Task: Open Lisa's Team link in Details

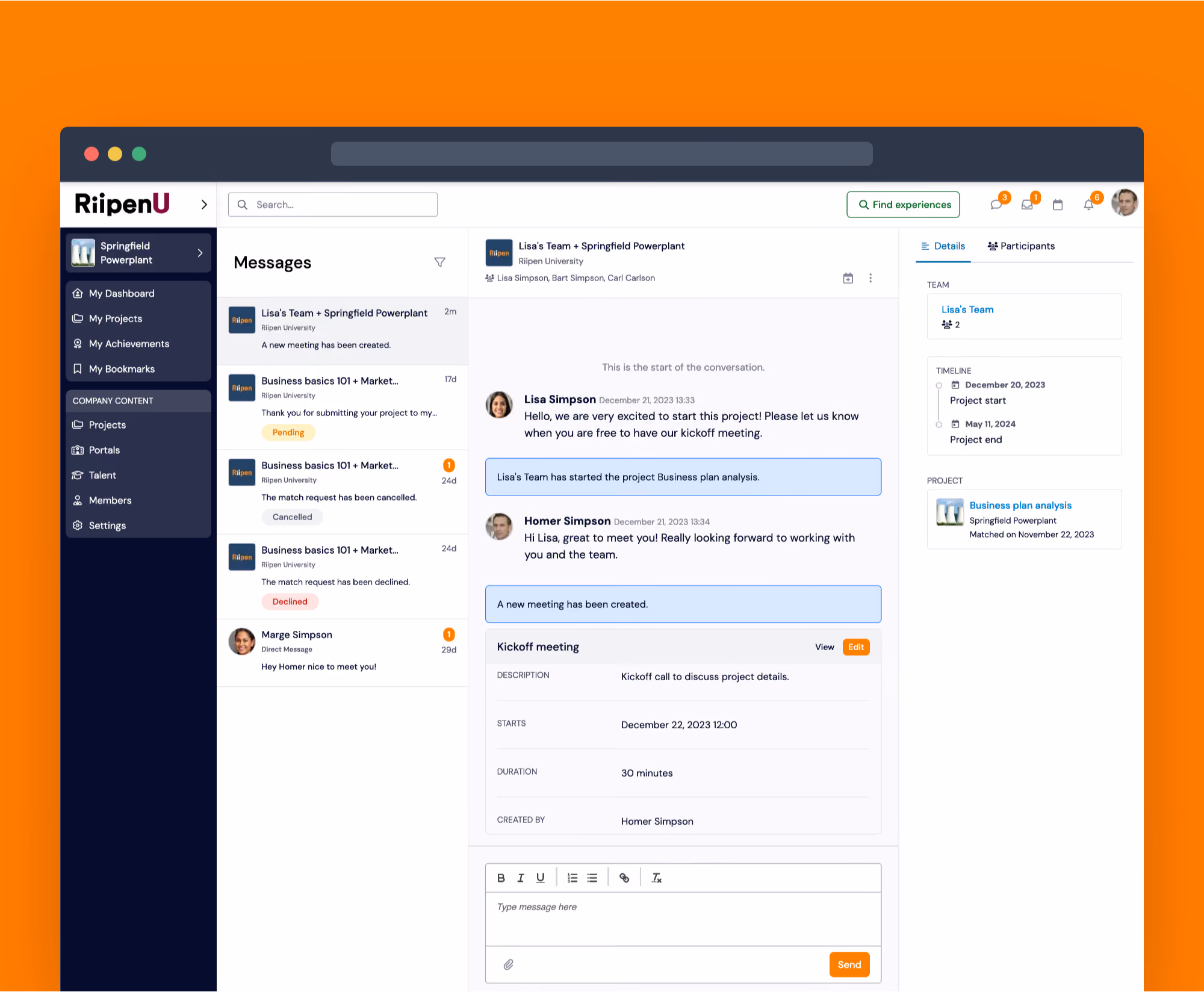Action: point(967,309)
